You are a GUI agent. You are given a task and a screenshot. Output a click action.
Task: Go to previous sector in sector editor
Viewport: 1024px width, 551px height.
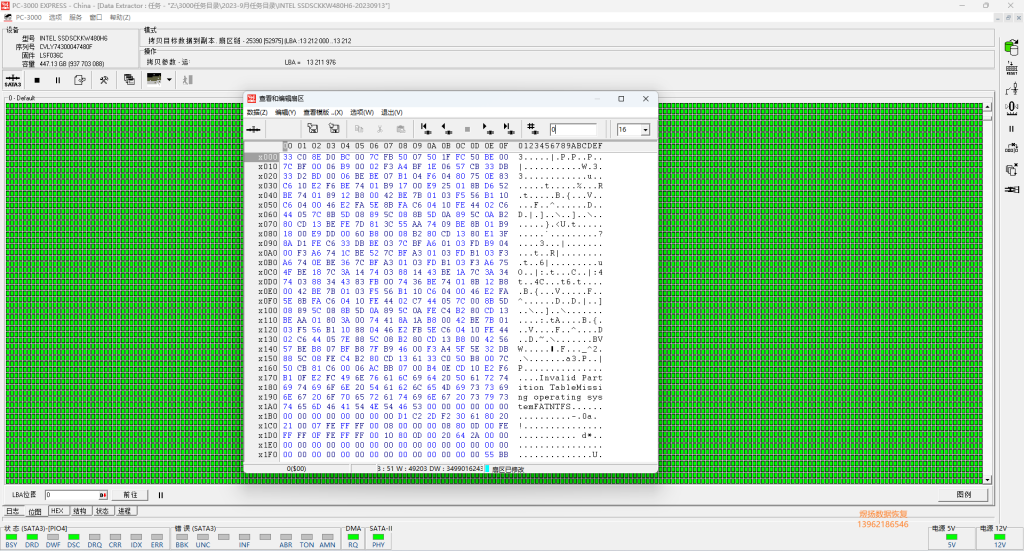(x=447, y=129)
